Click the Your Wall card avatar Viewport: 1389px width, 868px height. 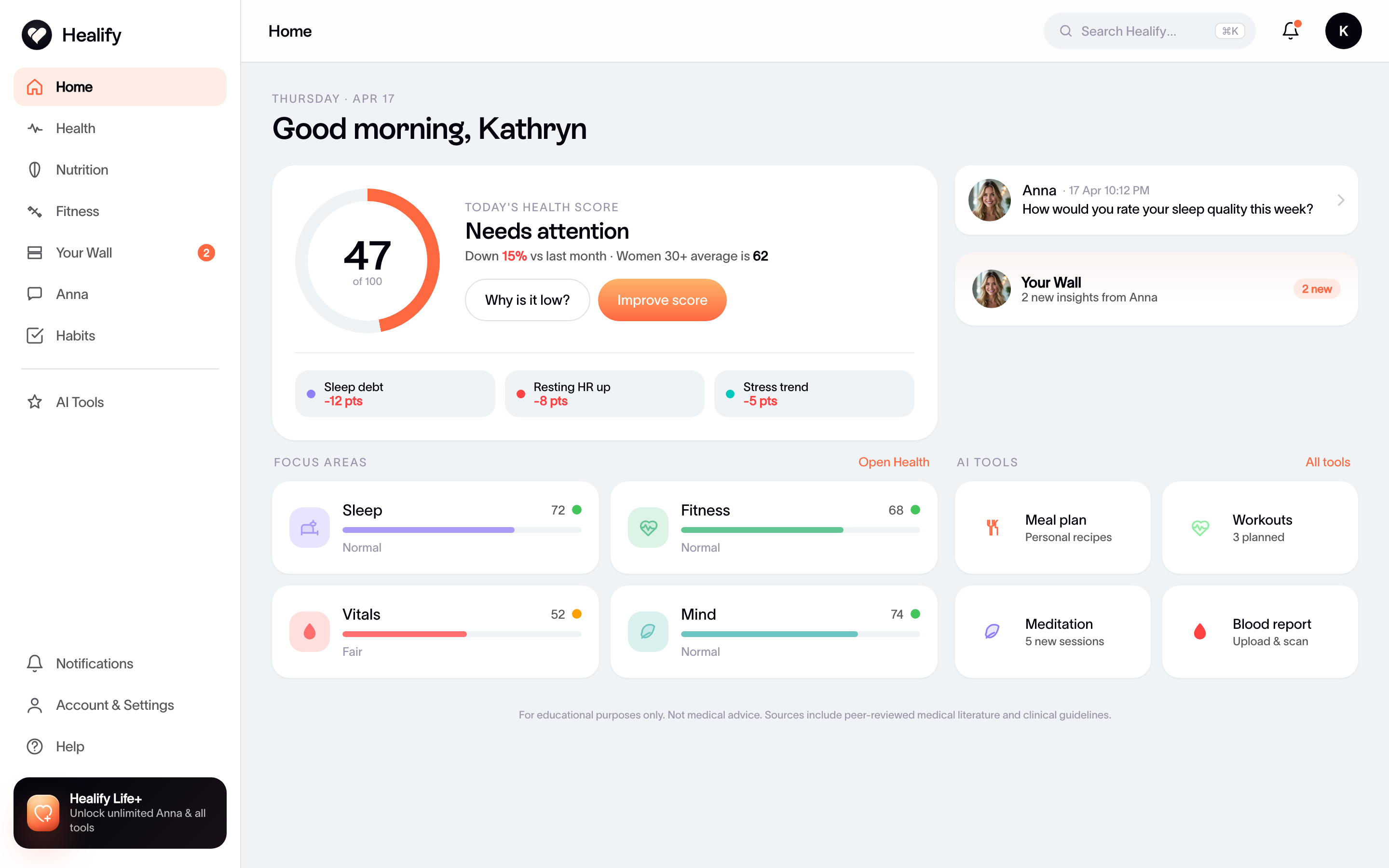coord(991,289)
